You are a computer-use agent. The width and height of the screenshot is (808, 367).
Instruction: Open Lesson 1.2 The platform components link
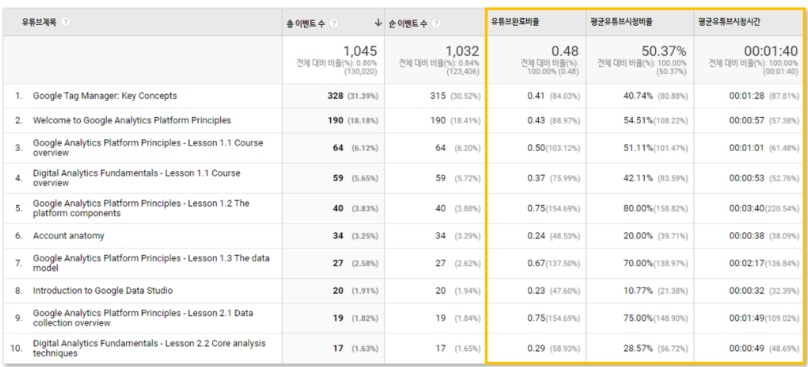[x=141, y=208]
